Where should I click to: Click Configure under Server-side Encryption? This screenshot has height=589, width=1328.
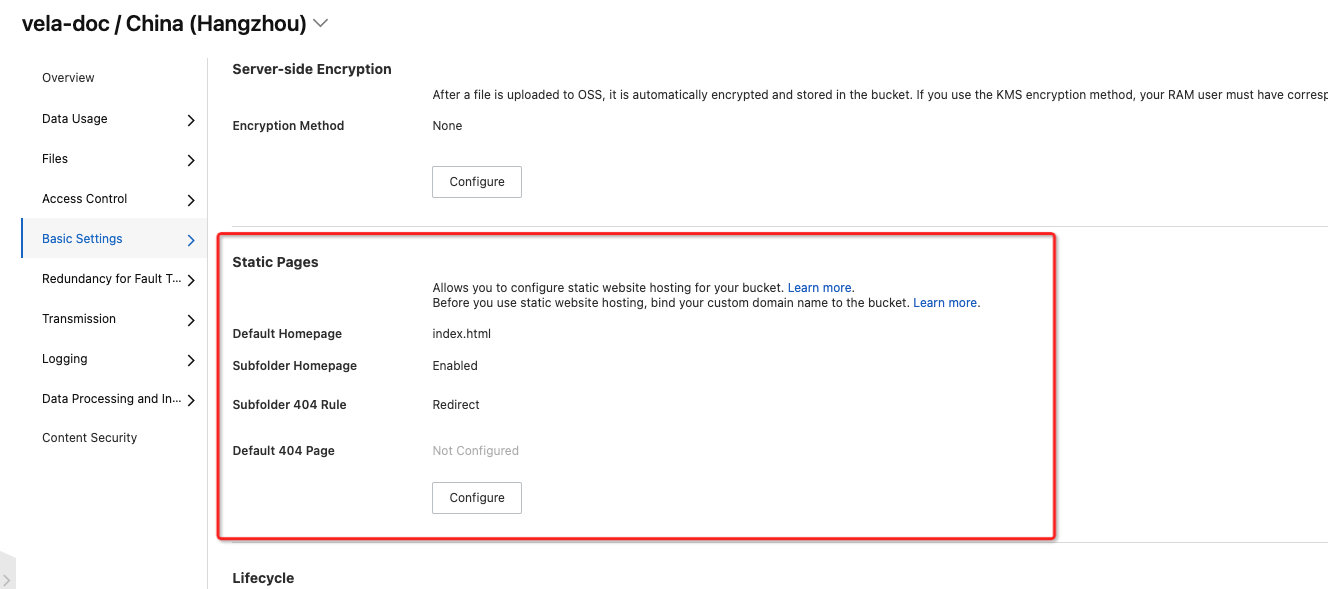(x=477, y=182)
